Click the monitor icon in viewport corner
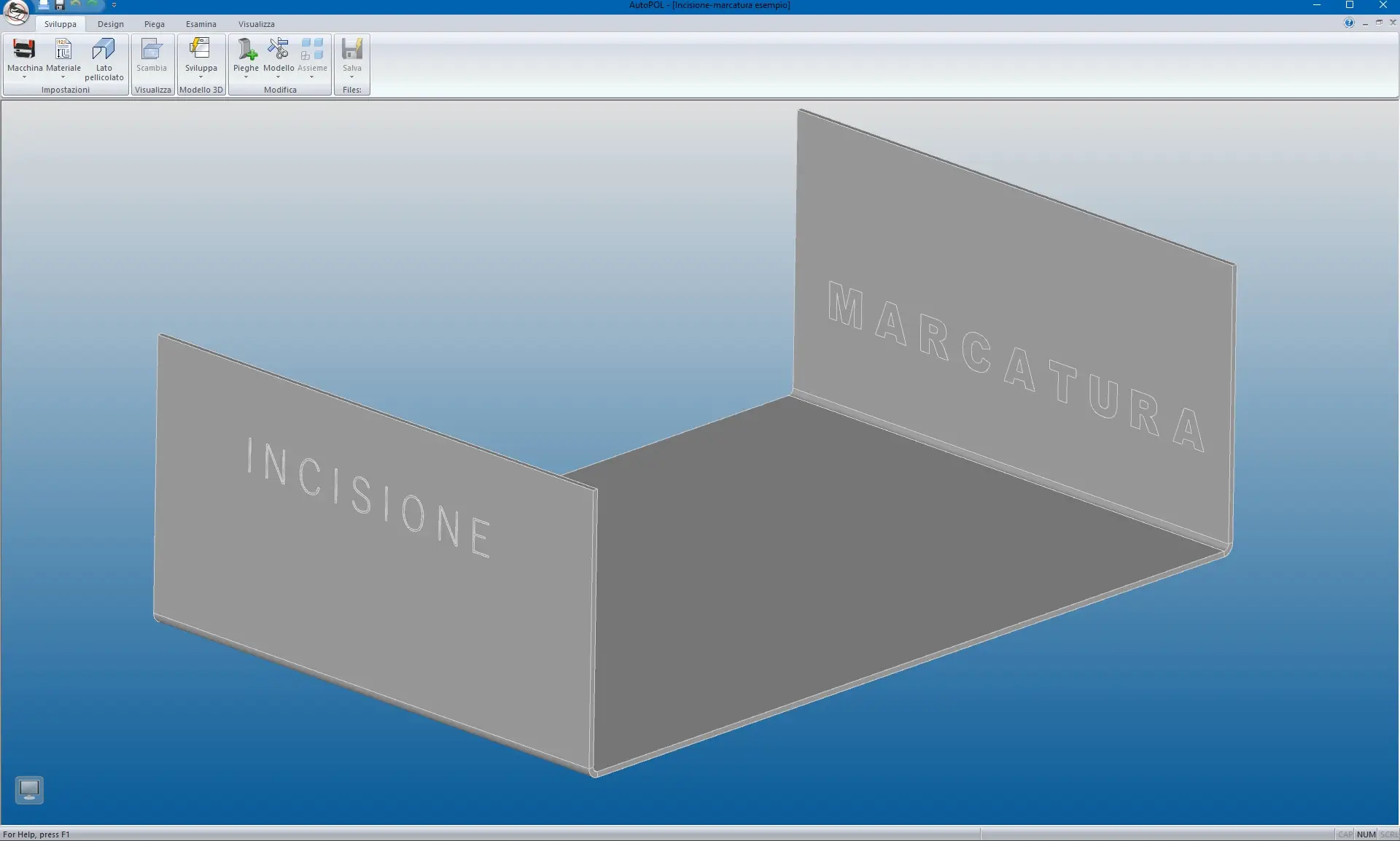The width and height of the screenshot is (1400, 841). pos(29,789)
